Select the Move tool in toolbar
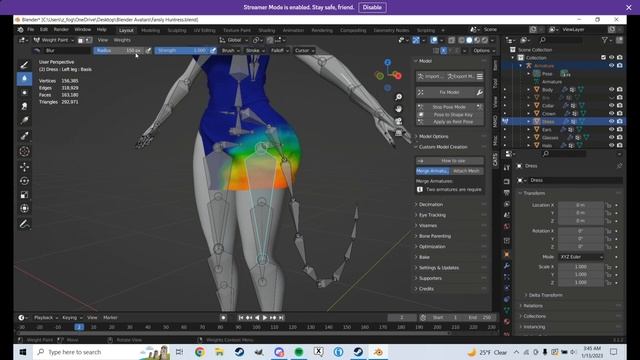 24,167
